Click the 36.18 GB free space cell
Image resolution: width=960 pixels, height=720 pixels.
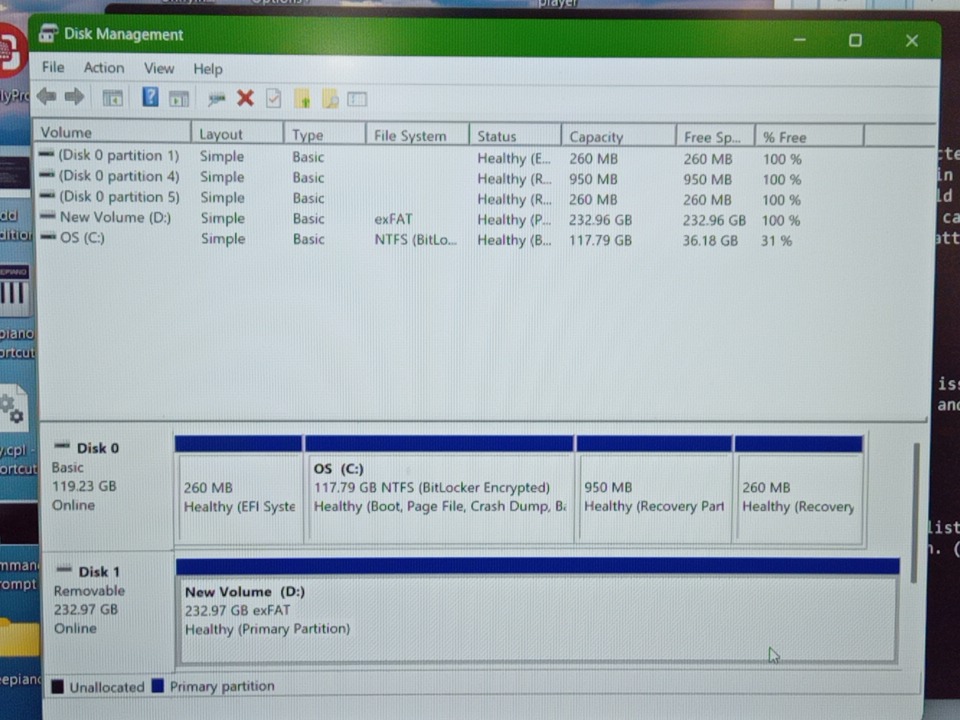click(710, 240)
